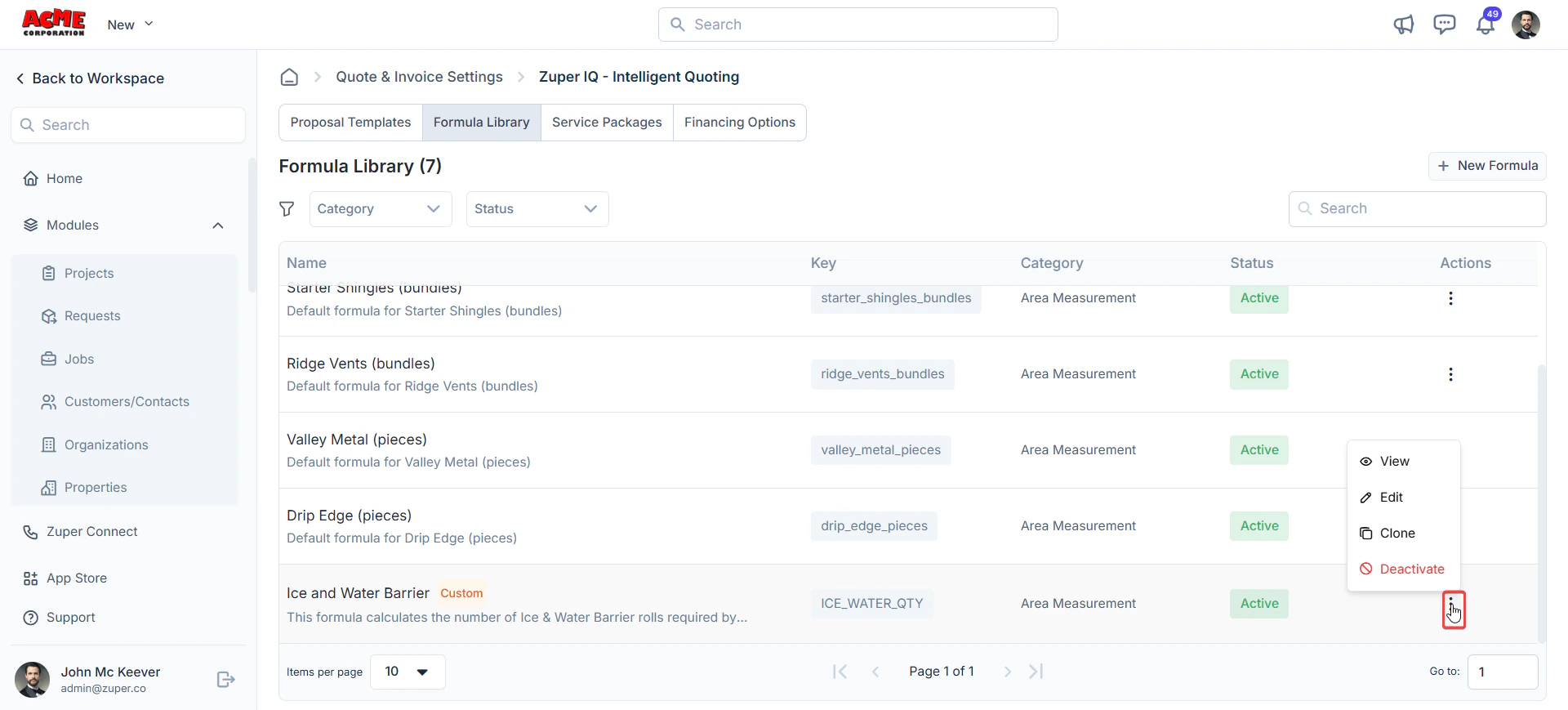Expand the Status filter dropdown
This screenshot has height=710, width=1568.
537,209
